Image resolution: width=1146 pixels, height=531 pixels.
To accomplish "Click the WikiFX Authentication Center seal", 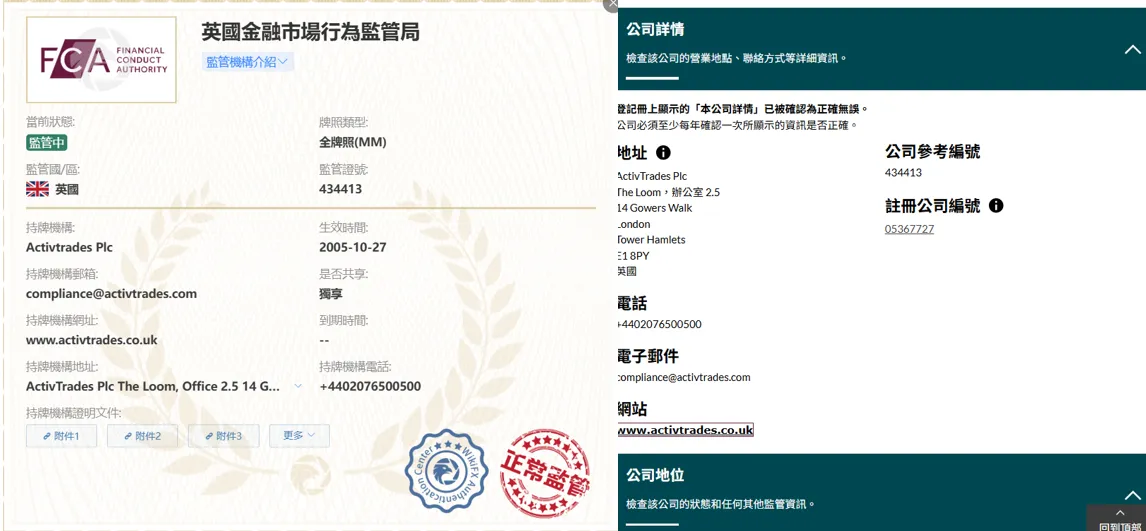I will point(446,470).
